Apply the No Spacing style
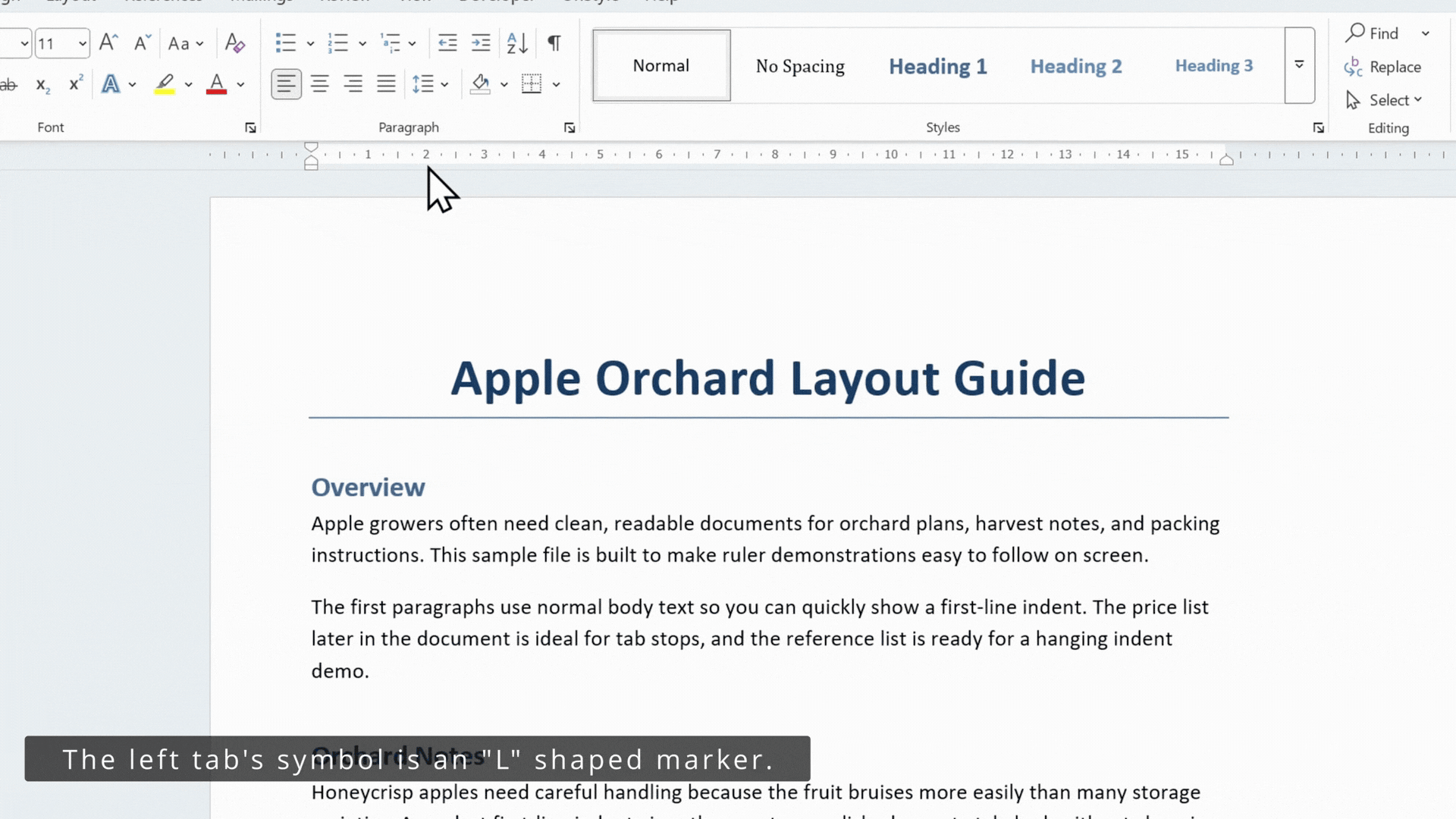 (x=800, y=66)
